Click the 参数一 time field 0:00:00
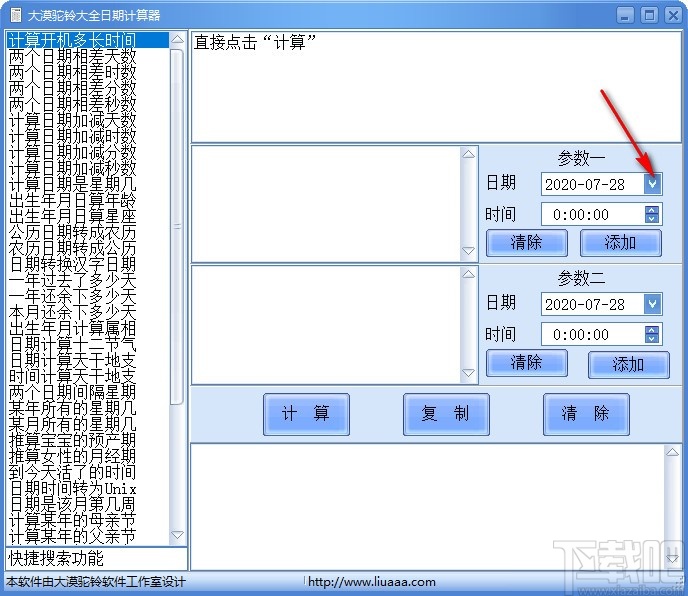 (593, 215)
